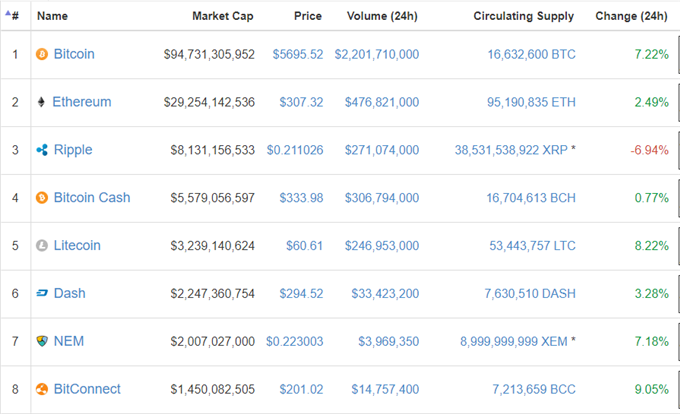Sort by rank number column

[15, 16]
